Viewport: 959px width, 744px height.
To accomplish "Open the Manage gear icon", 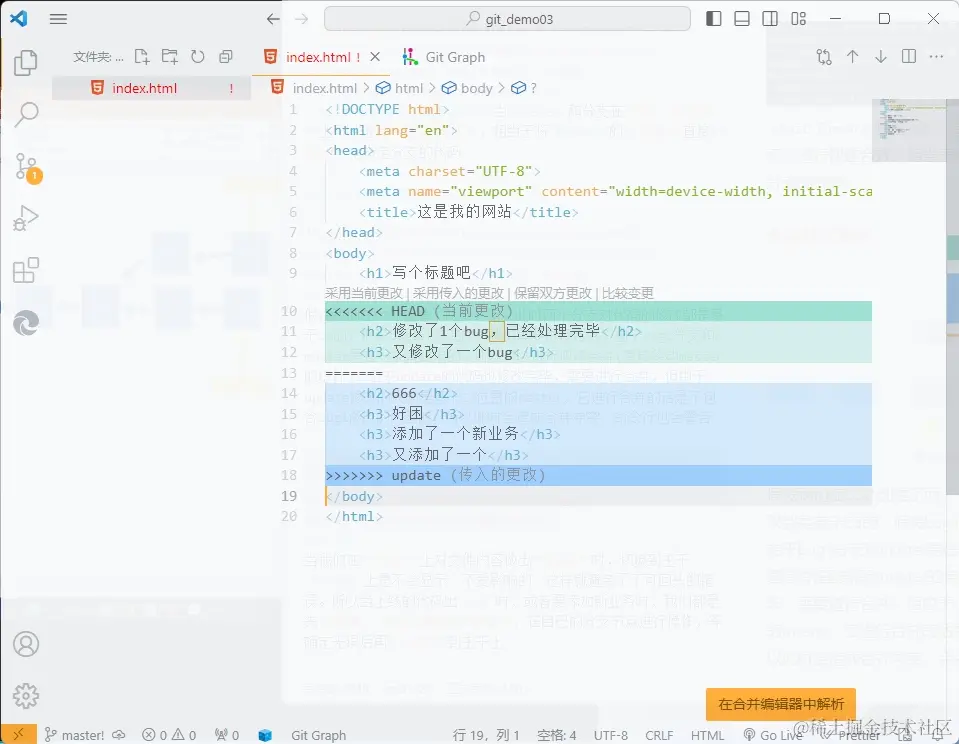I will pyautogui.click(x=26, y=696).
